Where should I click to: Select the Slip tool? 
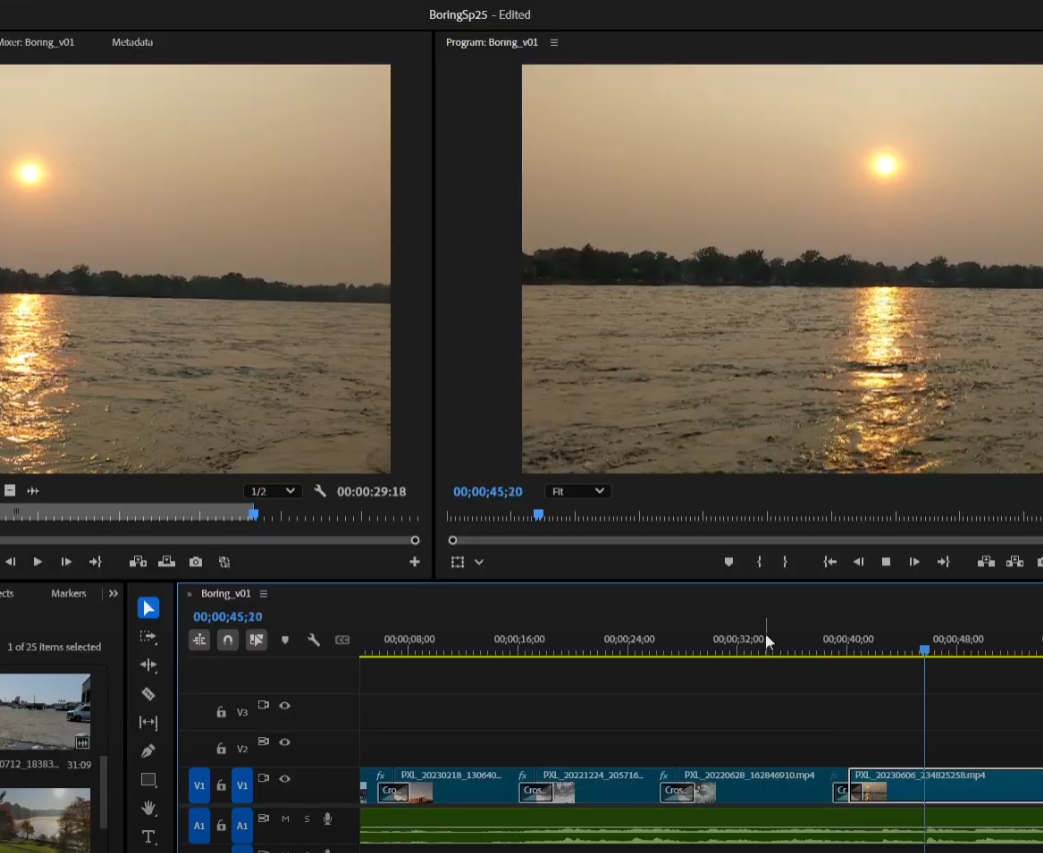[x=148, y=722]
